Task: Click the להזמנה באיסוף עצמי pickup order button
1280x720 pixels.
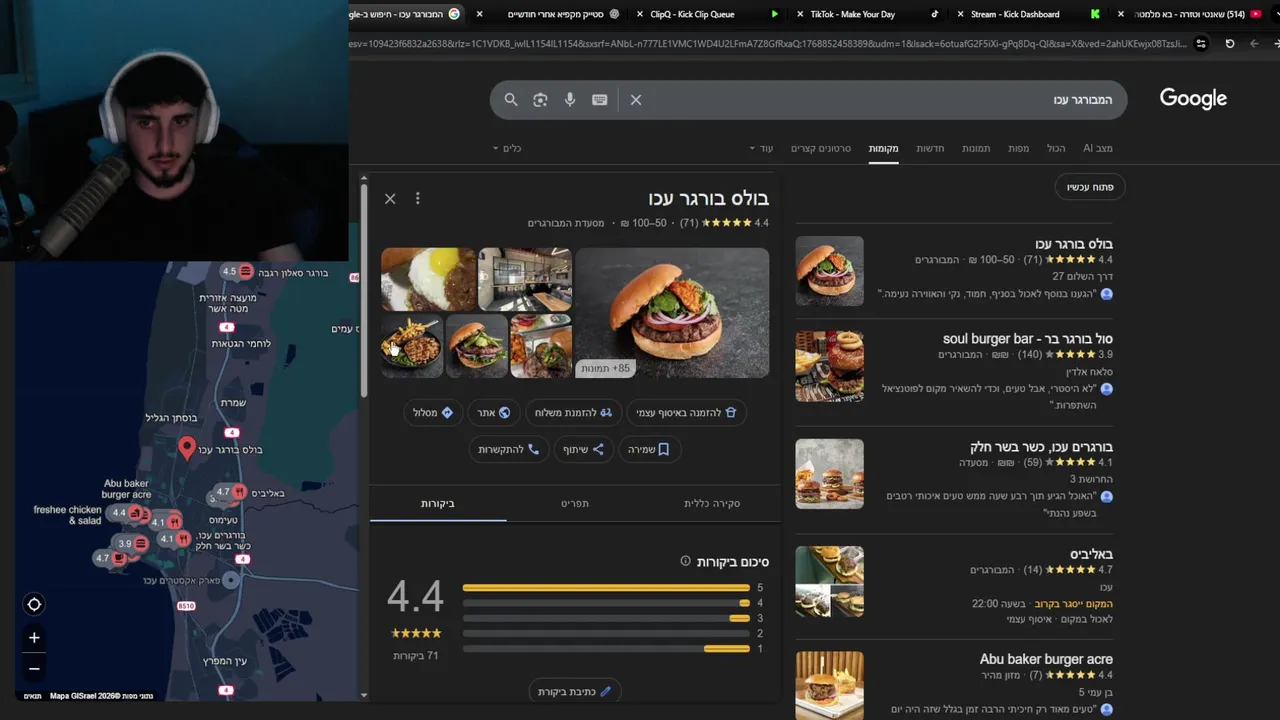Action: 687,412
